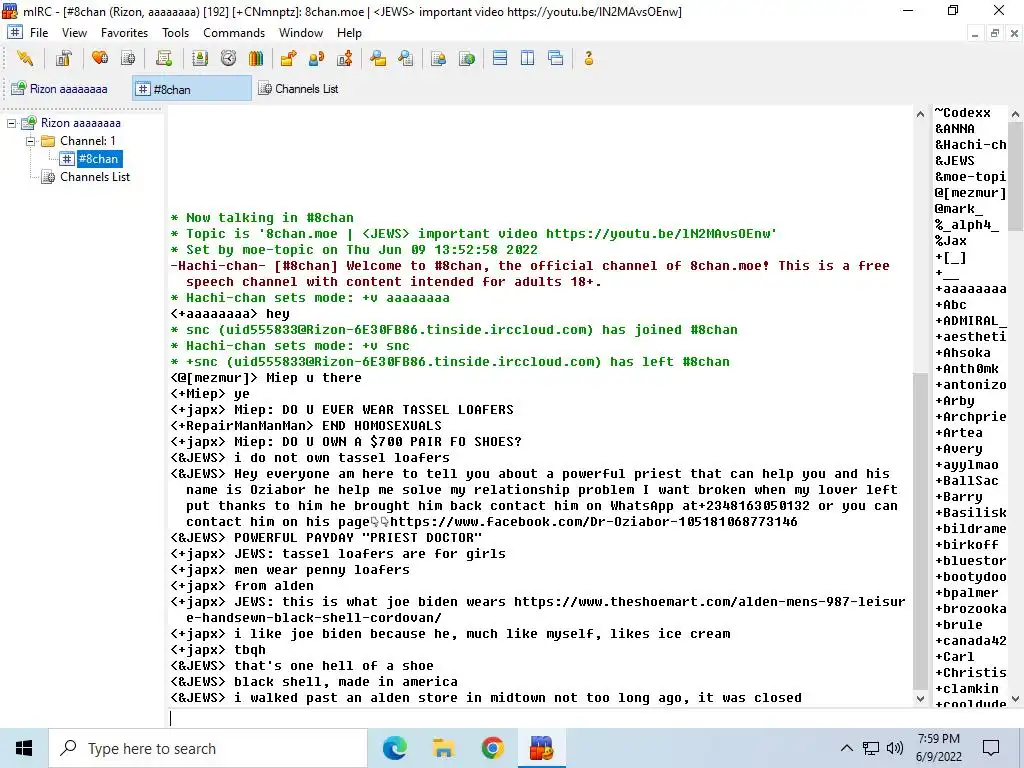Click the DCC Send file icon

(x=288, y=59)
